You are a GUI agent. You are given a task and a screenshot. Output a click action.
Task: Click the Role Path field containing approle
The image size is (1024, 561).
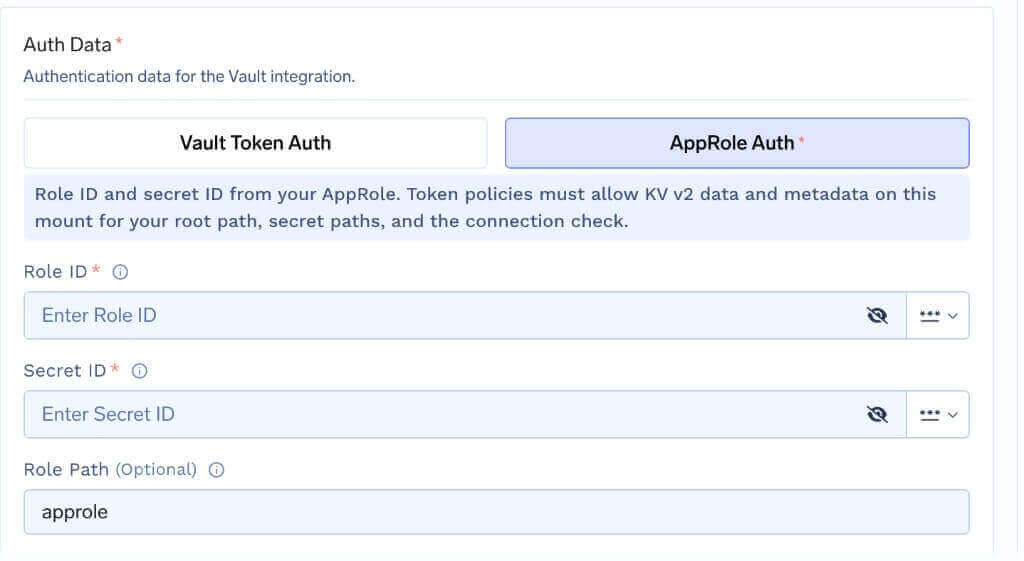coord(496,512)
